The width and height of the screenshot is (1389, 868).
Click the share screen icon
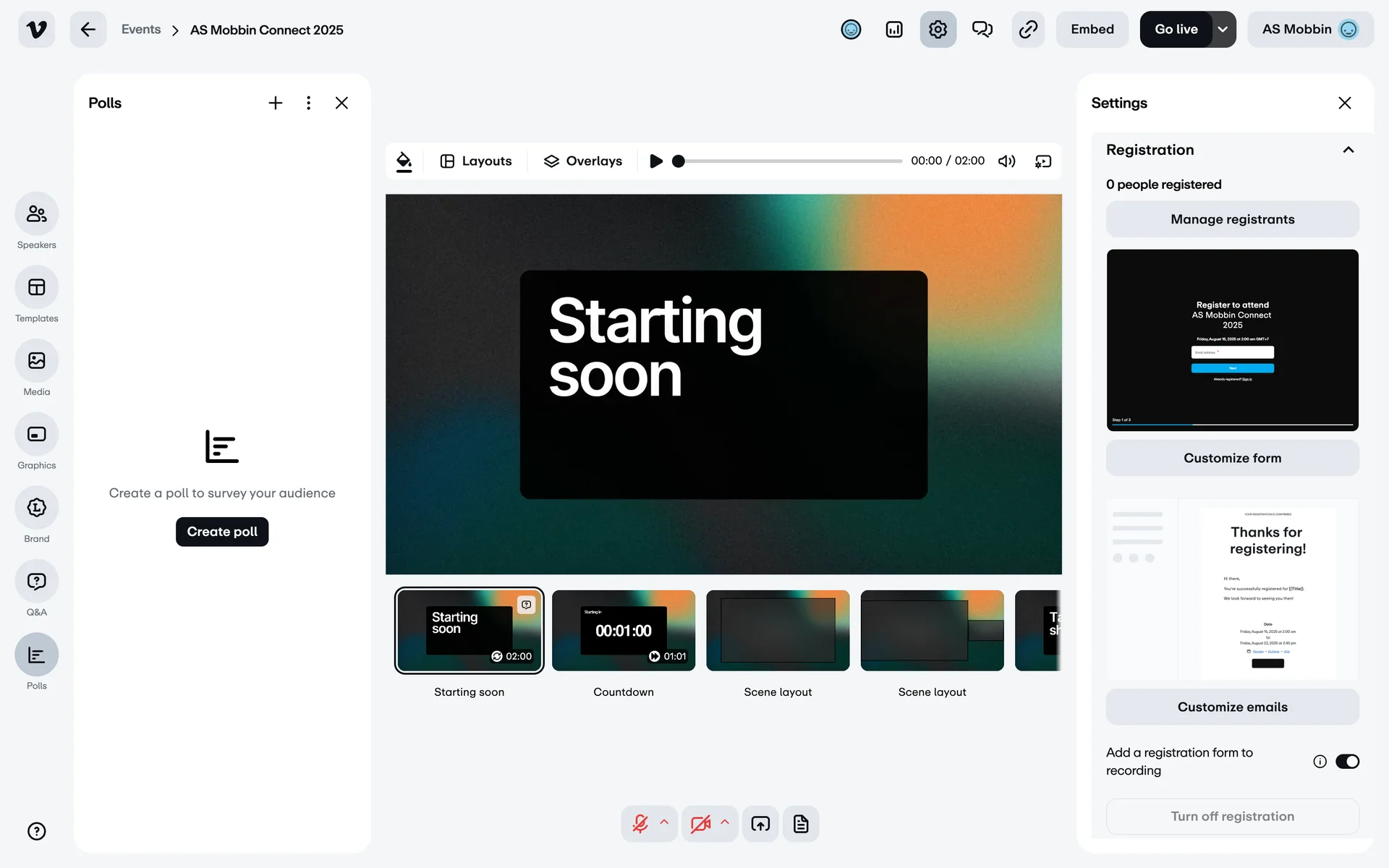point(760,824)
